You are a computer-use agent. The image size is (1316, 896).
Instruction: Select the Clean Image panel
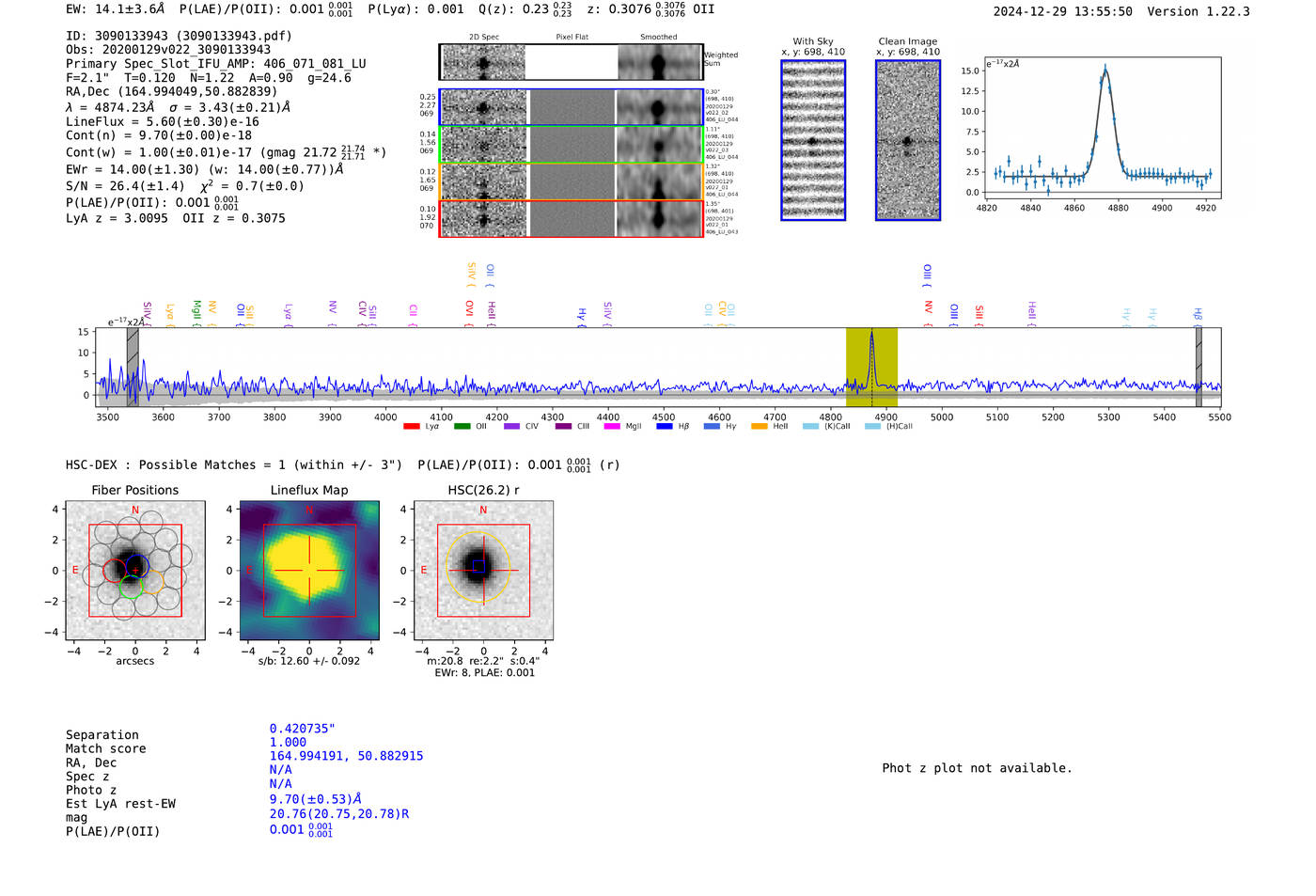(908, 140)
